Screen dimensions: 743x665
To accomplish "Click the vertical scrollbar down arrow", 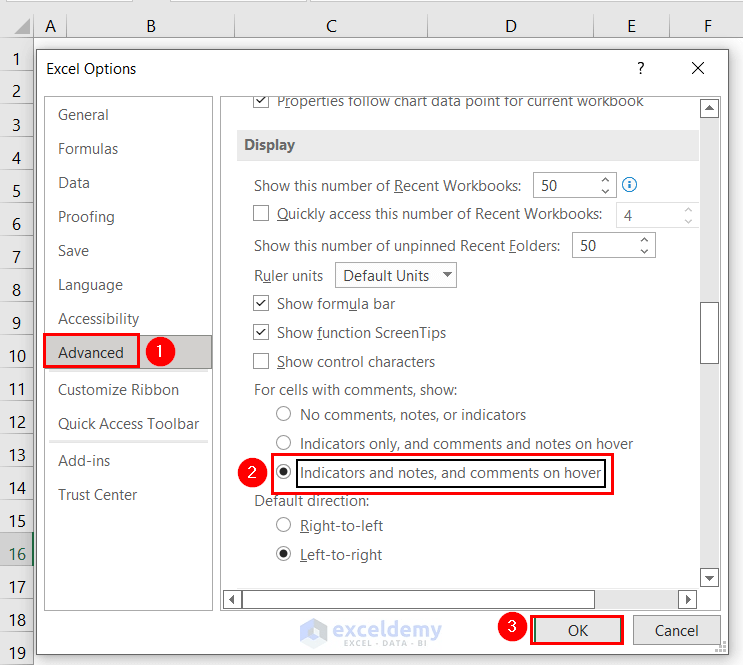I will pos(709,577).
